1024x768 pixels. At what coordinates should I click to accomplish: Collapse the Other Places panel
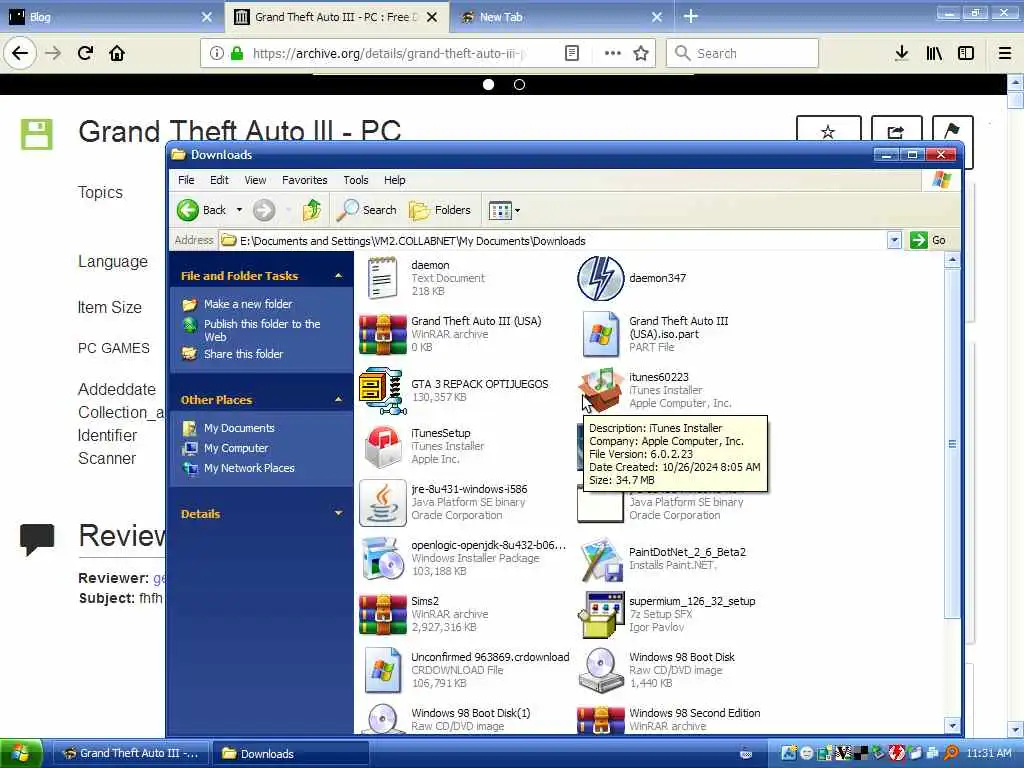338,399
